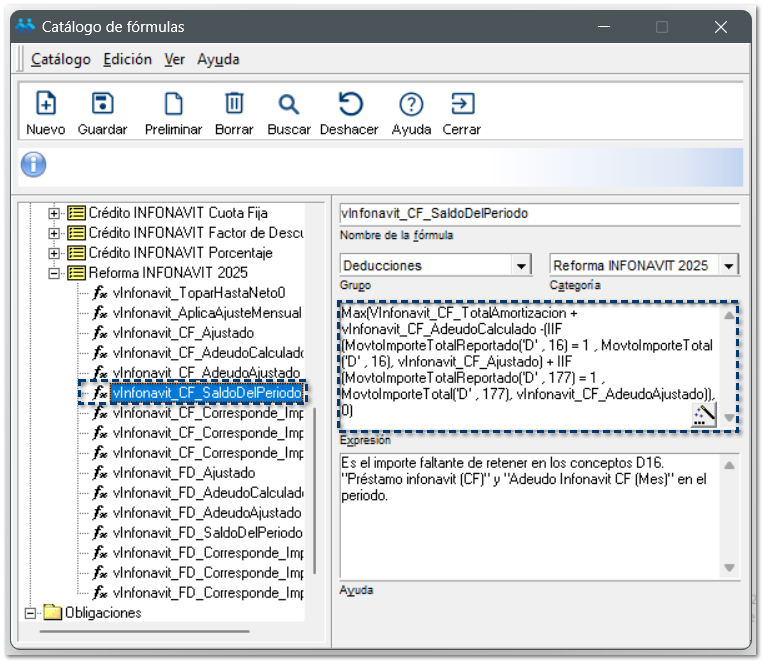This screenshot has width=765, height=664.
Task: Open Preliminar preview icon
Action: (173, 104)
